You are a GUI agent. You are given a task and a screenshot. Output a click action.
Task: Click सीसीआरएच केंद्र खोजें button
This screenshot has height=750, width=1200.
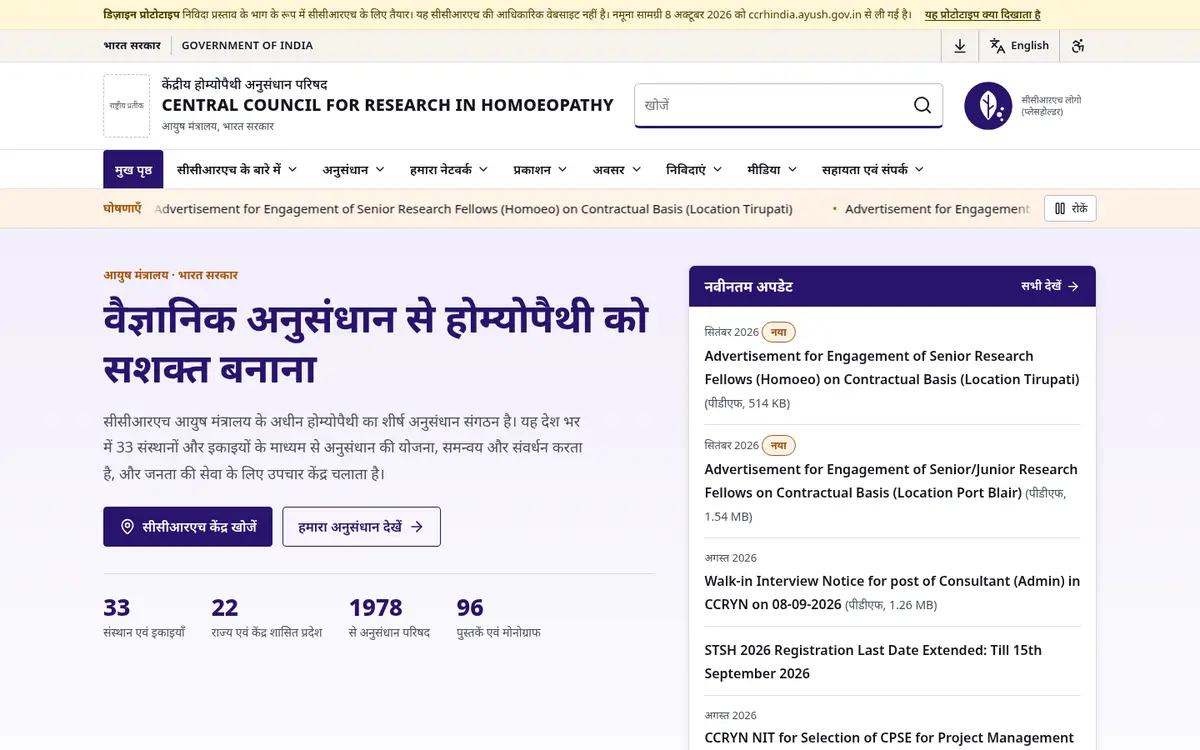pos(187,527)
